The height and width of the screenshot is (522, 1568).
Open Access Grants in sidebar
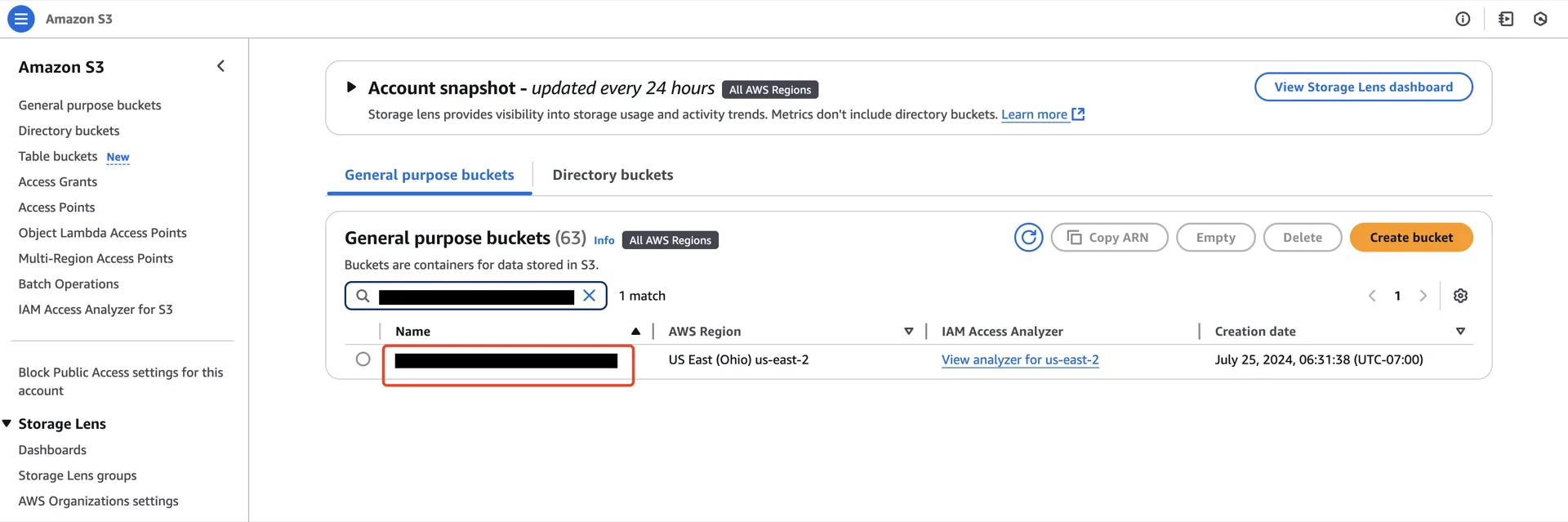(x=58, y=182)
